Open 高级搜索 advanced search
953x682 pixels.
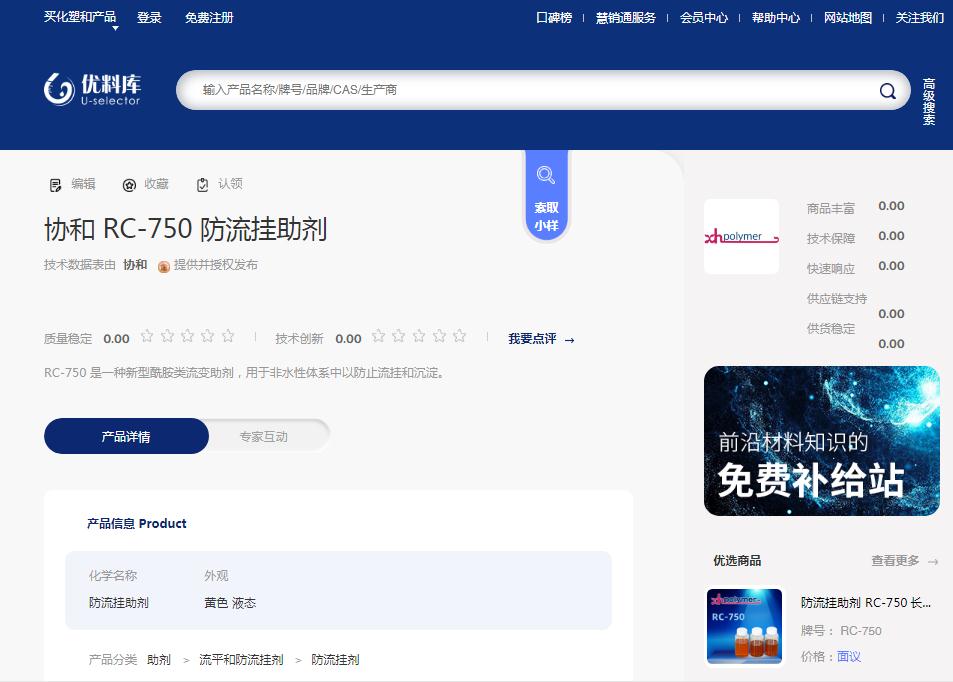tap(929, 102)
